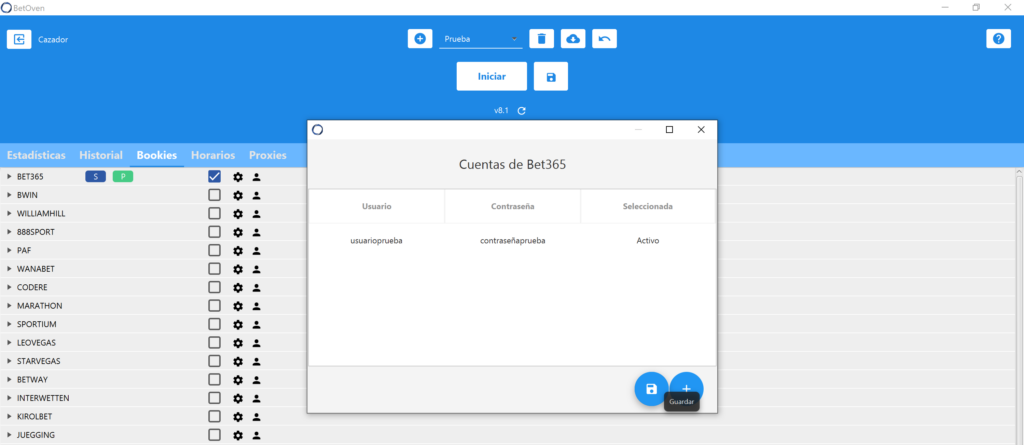Open the Prueba profile dropdown
This screenshot has height=445, width=1024.
coord(481,39)
